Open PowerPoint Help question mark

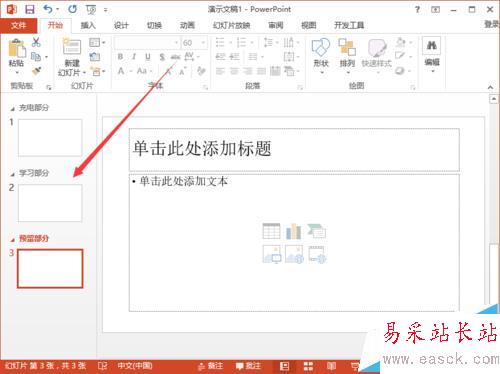coord(417,10)
